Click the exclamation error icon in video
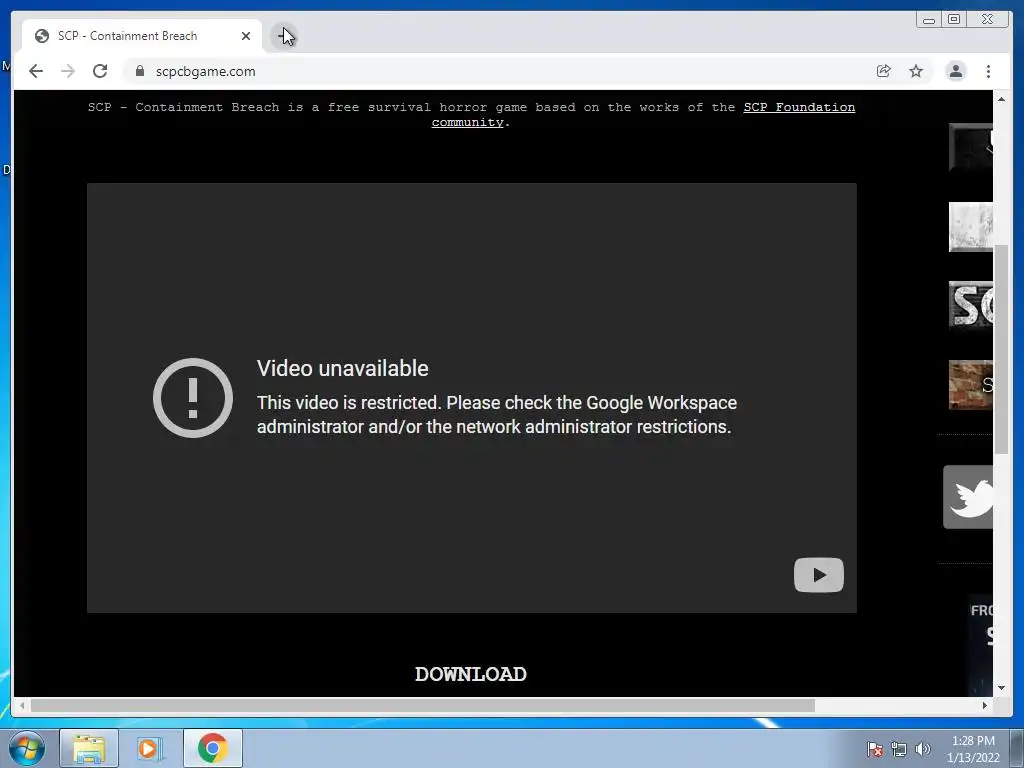The width and height of the screenshot is (1024, 768). click(193, 398)
